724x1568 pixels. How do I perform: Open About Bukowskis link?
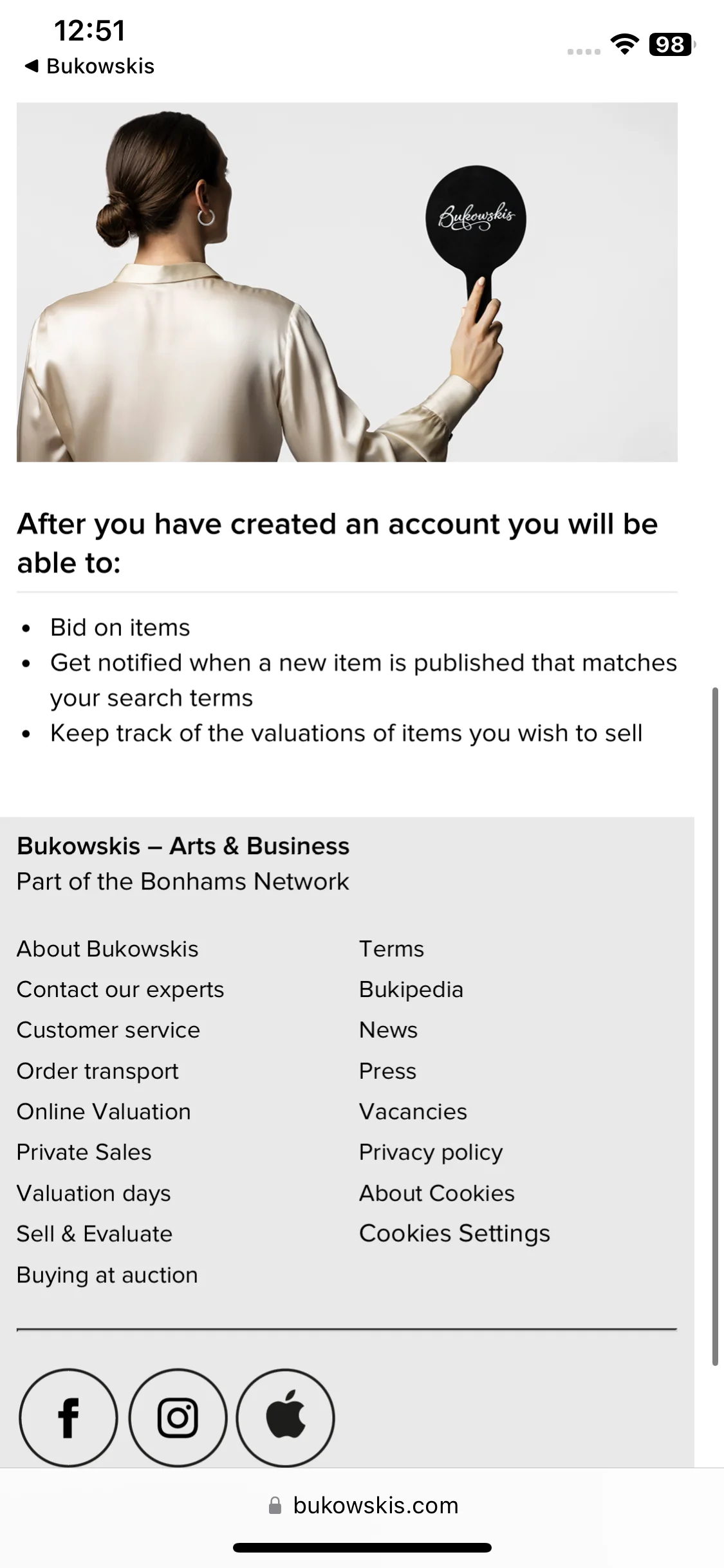[x=107, y=949]
